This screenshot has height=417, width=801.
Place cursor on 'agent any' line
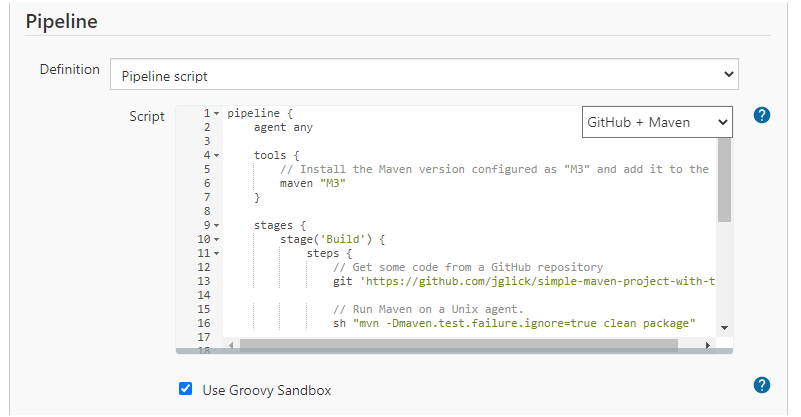(x=283, y=127)
